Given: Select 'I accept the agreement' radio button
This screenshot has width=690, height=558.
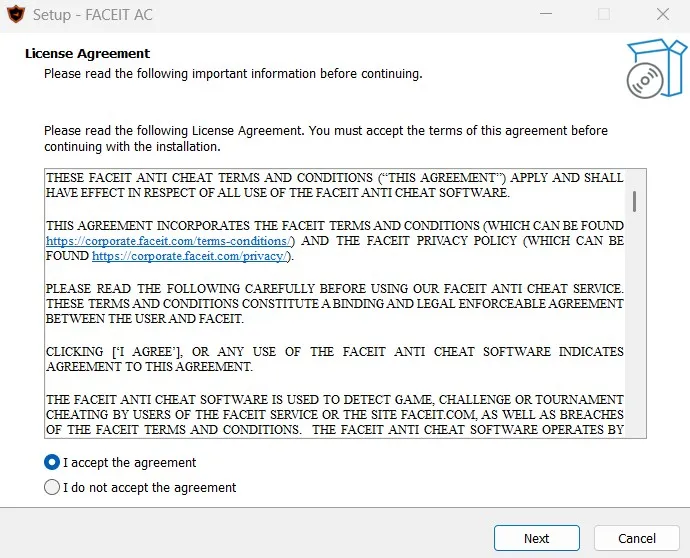Looking at the screenshot, I should [x=52, y=463].
